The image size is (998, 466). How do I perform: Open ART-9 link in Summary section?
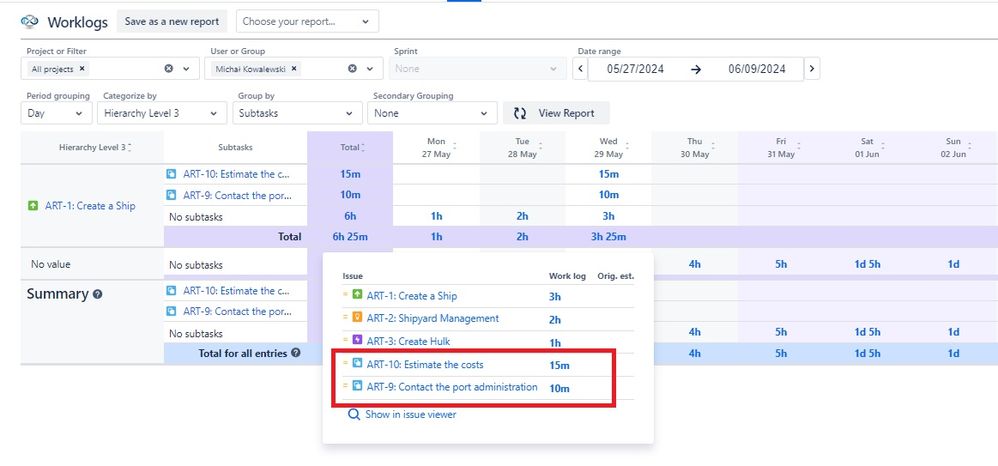point(237,311)
